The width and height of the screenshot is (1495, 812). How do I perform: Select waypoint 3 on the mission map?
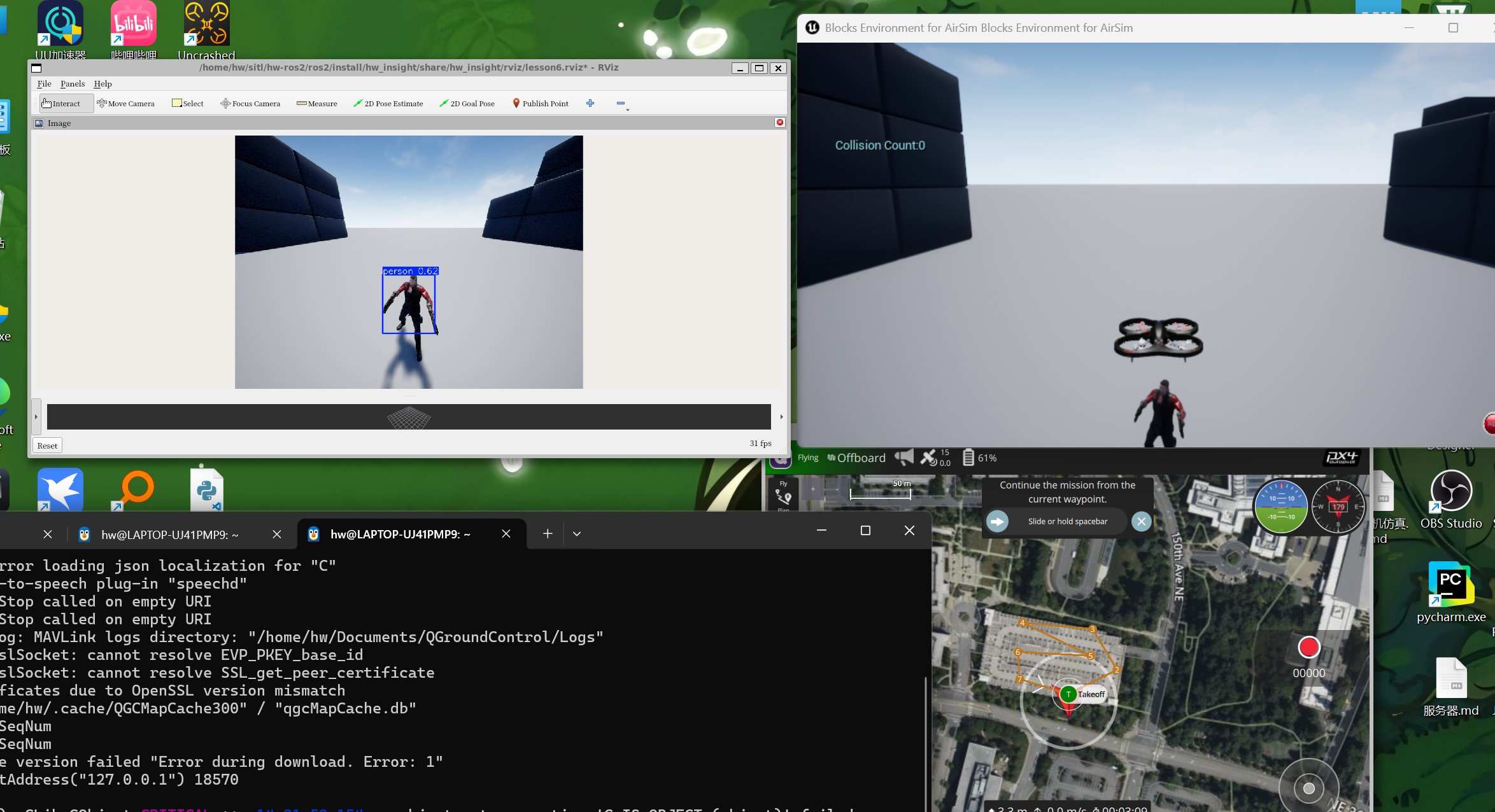[1093, 629]
